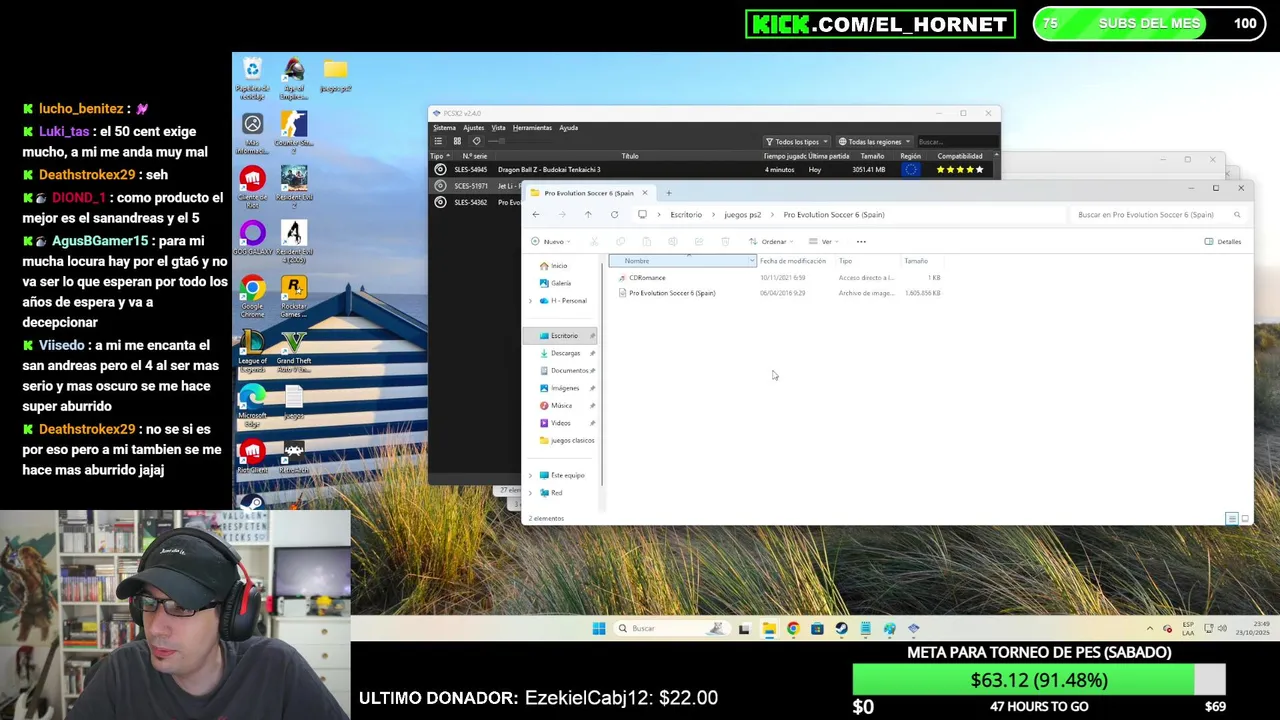Expand Este equipo in navigation pane
The image size is (1280, 720).
tap(530, 475)
